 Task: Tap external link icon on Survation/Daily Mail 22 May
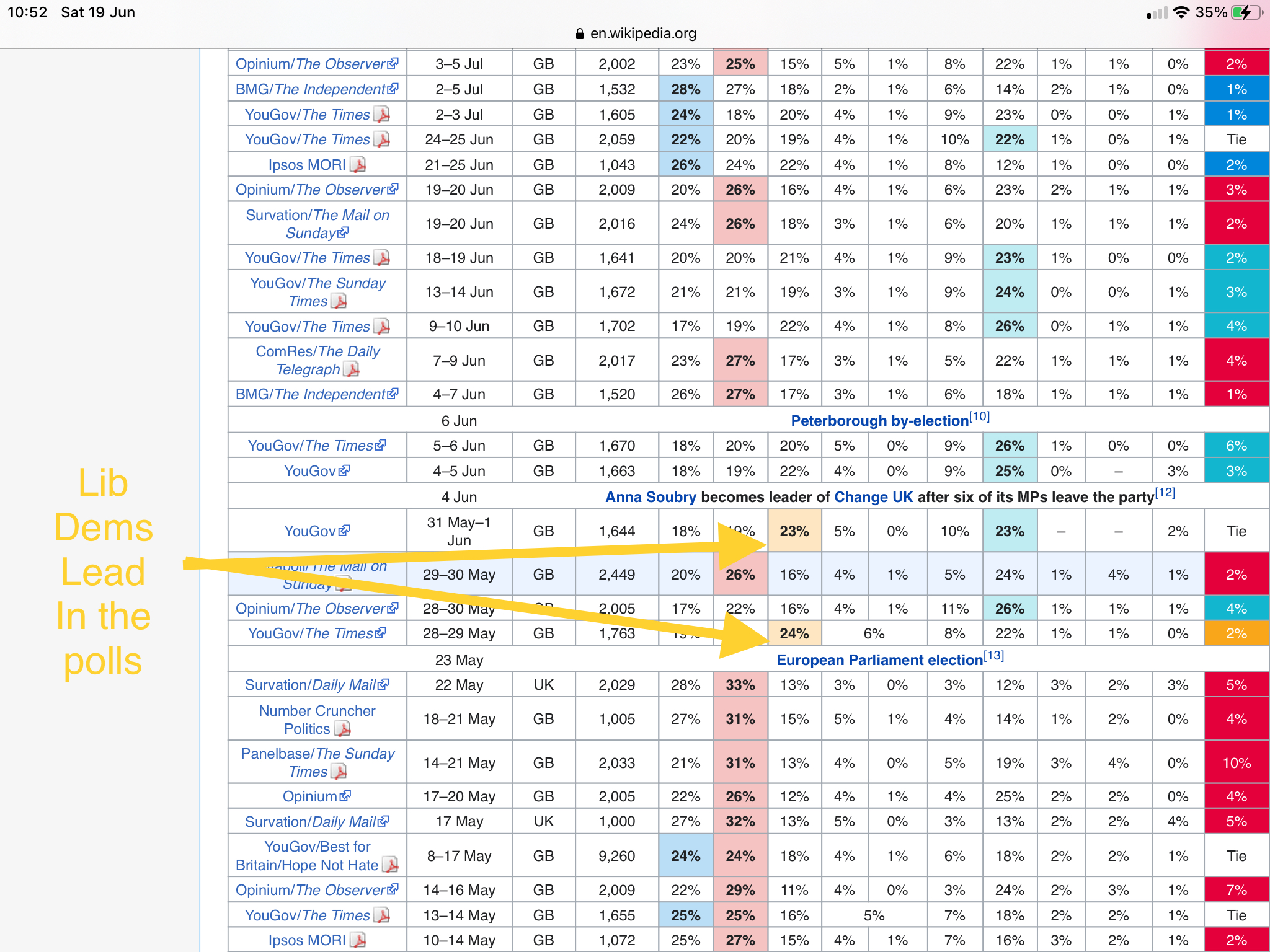[383, 684]
